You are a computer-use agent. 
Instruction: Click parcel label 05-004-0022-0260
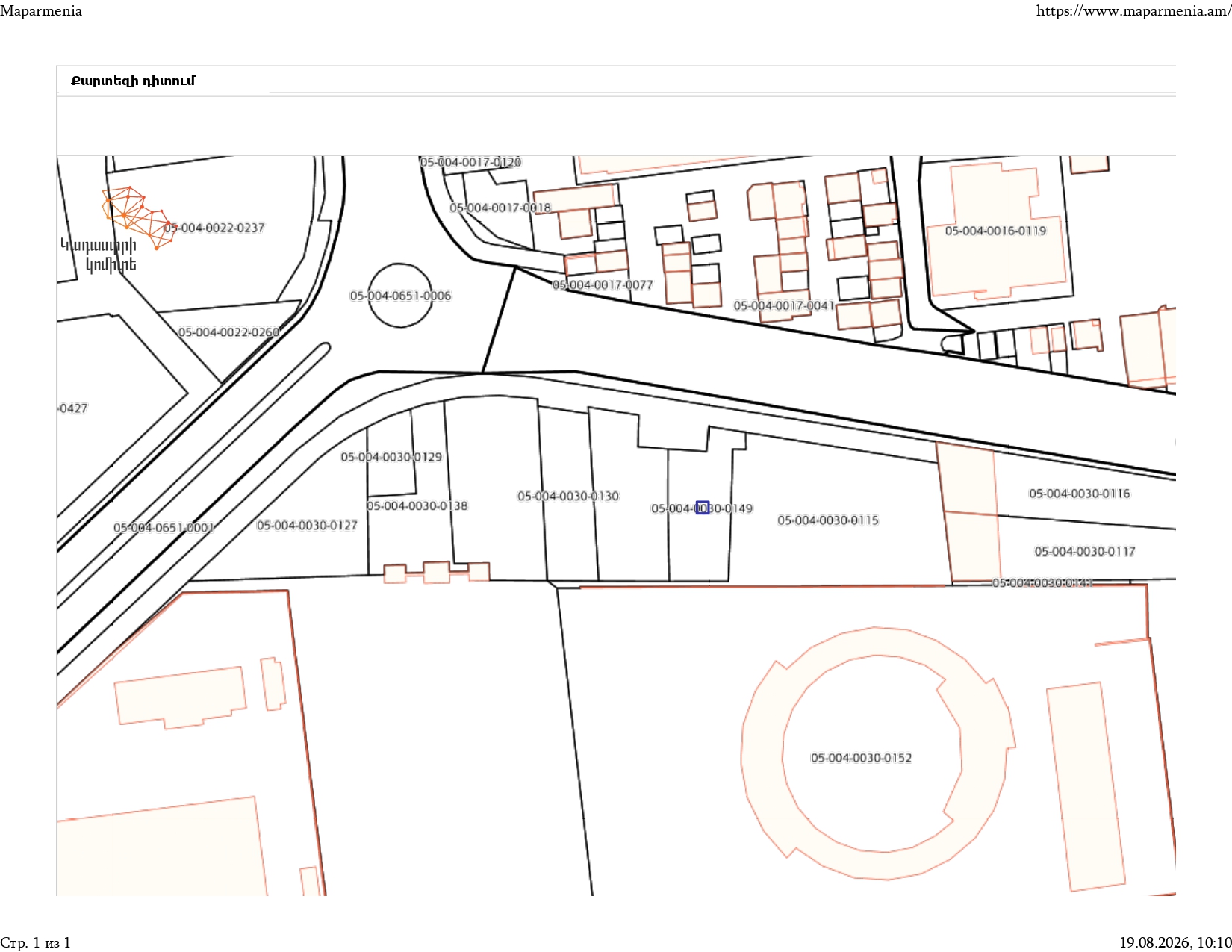pyautogui.click(x=228, y=332)
